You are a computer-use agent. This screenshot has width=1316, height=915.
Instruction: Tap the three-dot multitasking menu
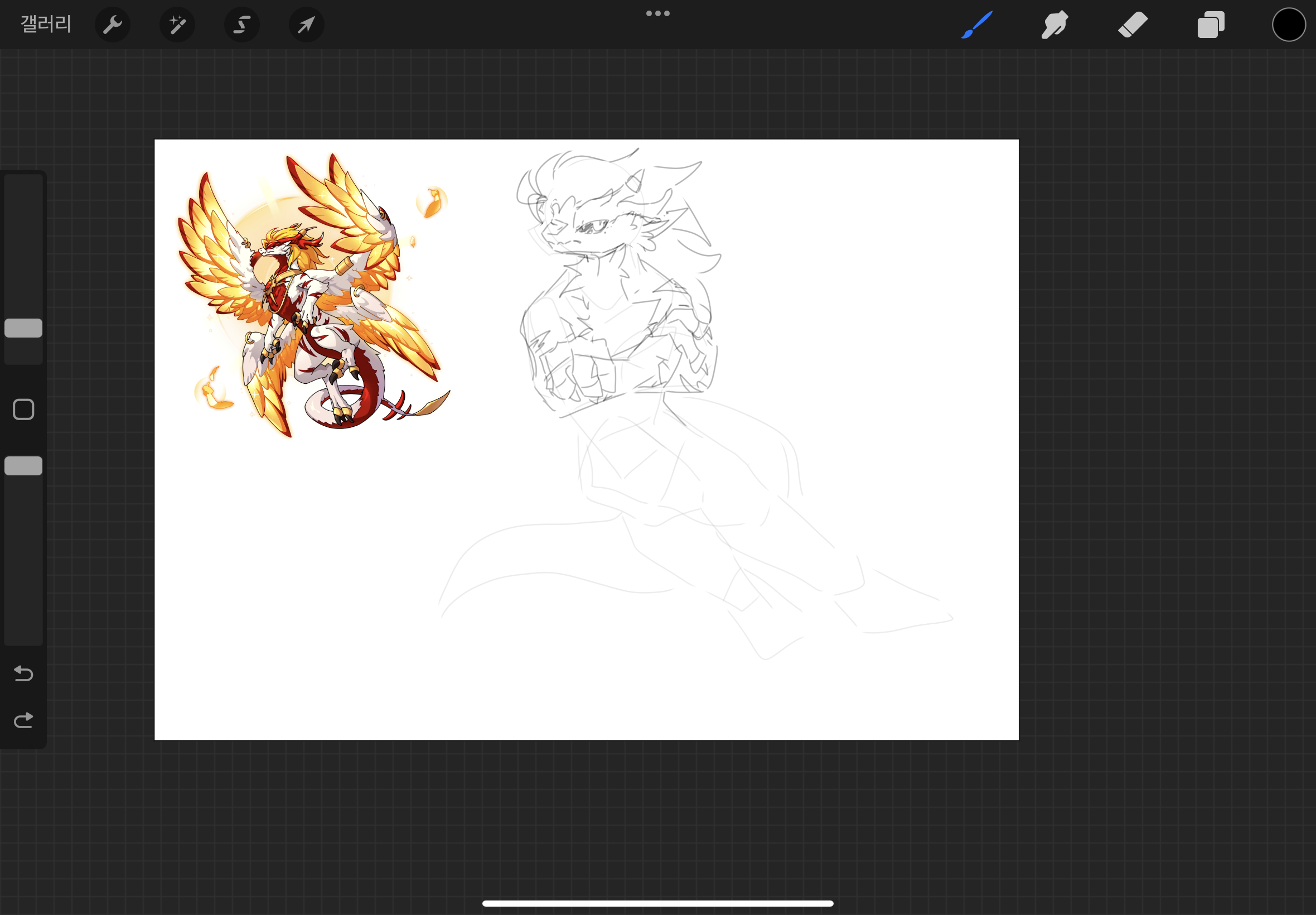[657, 13]
